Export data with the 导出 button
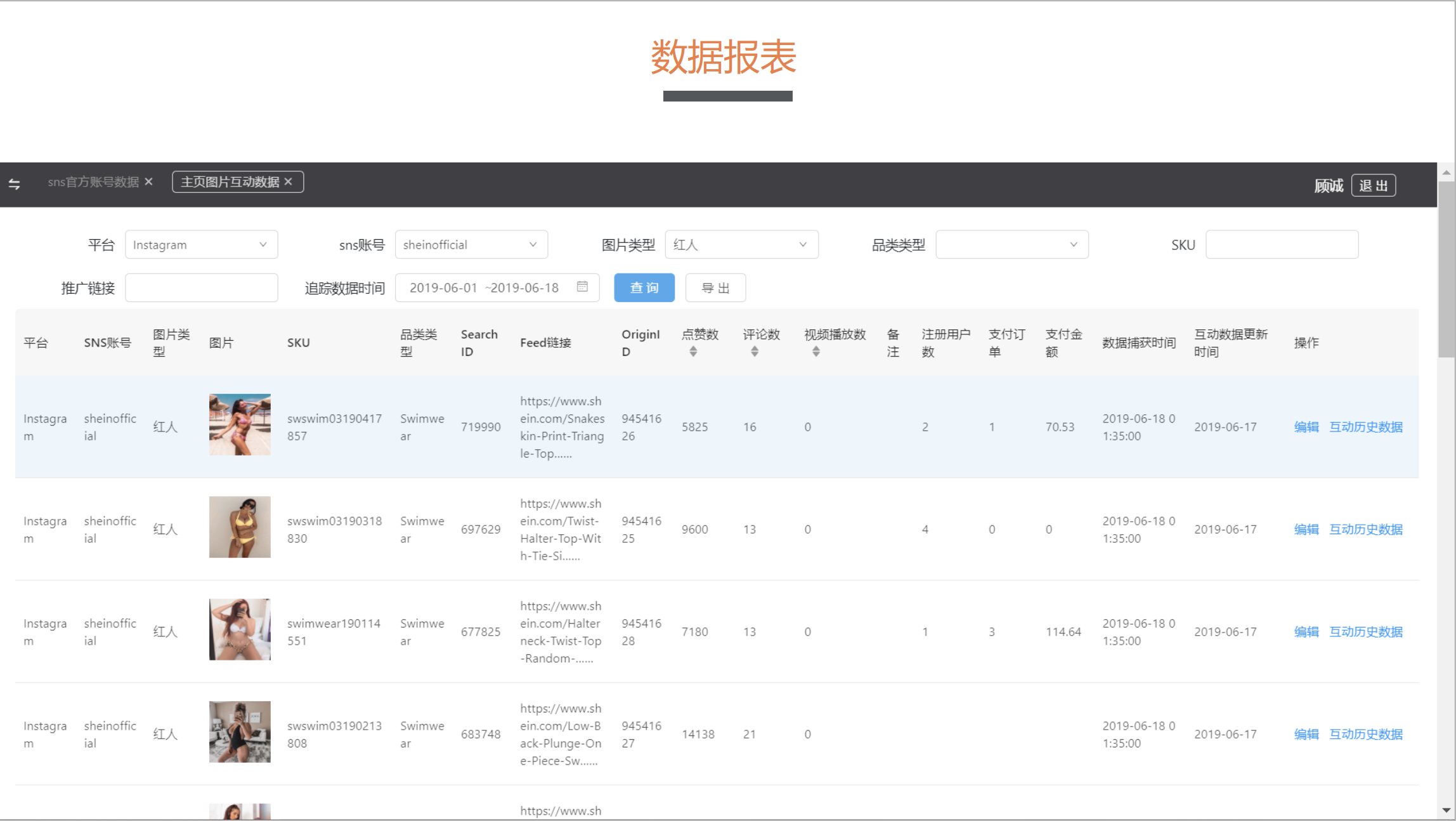 tap(715, 288)
